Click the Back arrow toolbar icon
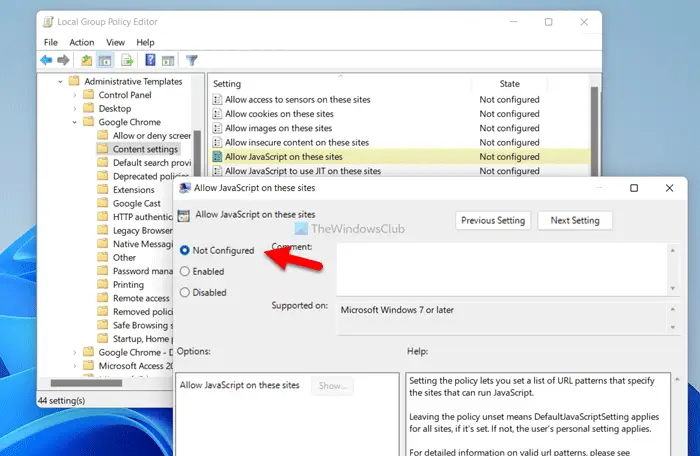Image resolution: width=700 pixels, height=456 pixels. click(x=46, y=60)
